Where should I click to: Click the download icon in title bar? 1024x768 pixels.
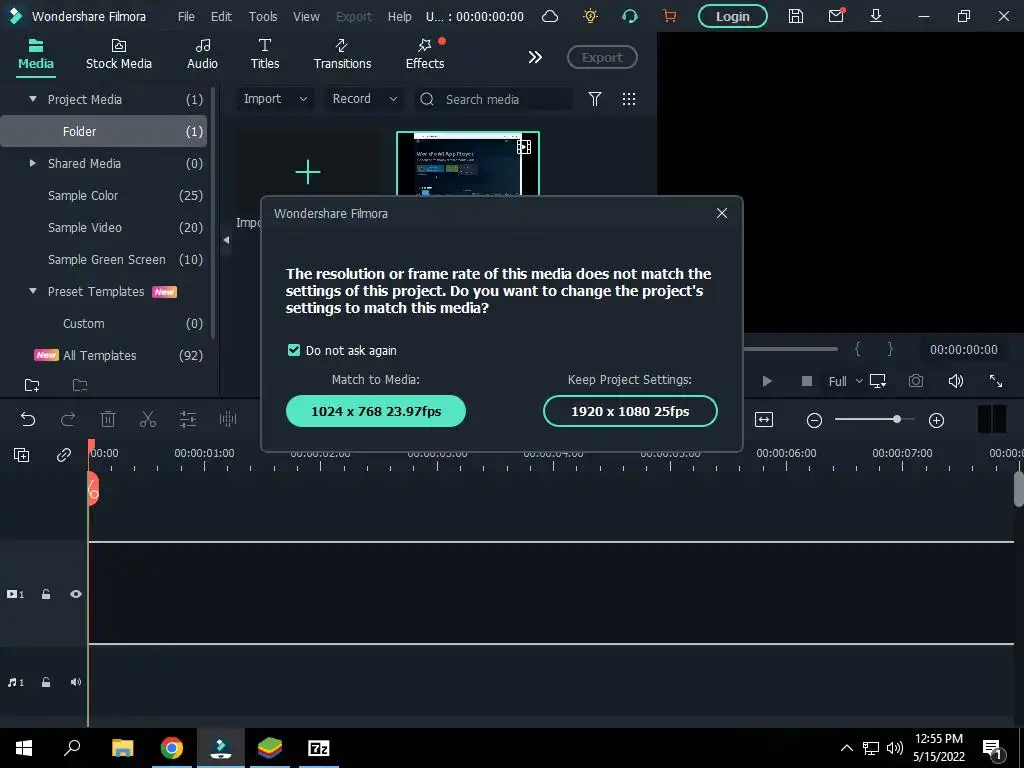(876, 16)
